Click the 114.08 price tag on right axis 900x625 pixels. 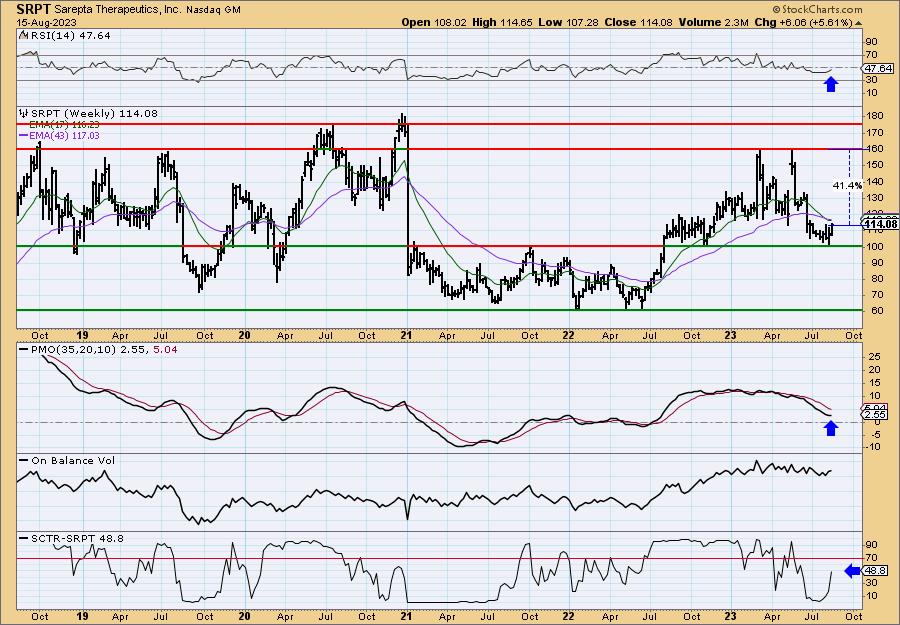pos(880,224)
